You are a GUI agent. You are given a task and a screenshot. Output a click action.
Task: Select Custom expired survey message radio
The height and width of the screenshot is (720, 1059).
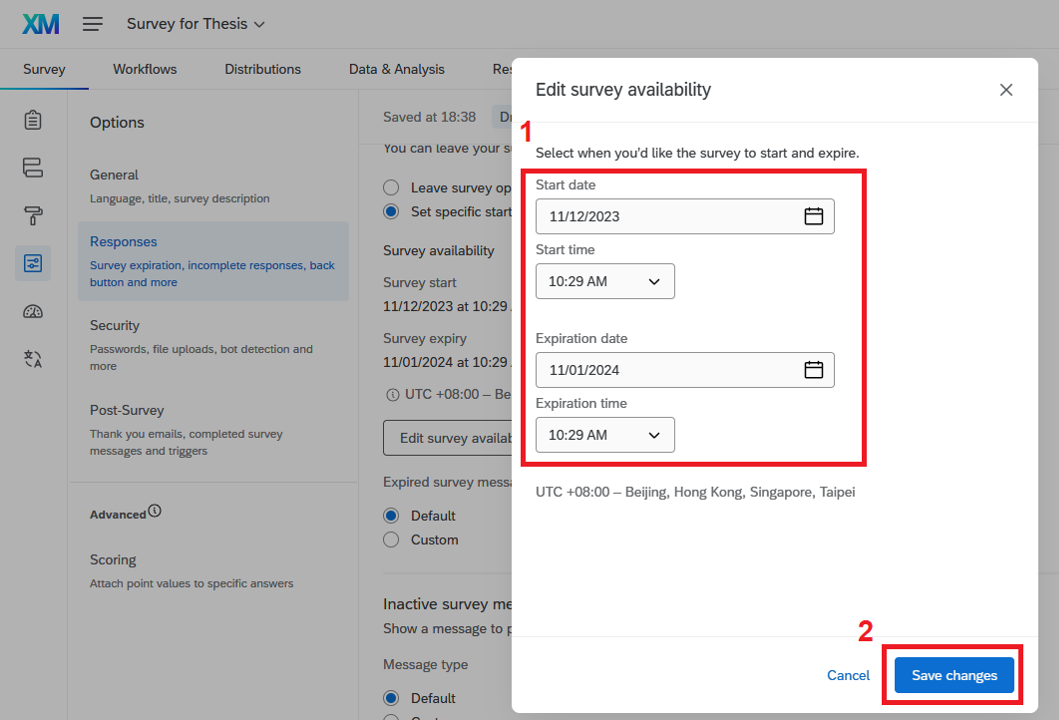(x=391, y=540)
